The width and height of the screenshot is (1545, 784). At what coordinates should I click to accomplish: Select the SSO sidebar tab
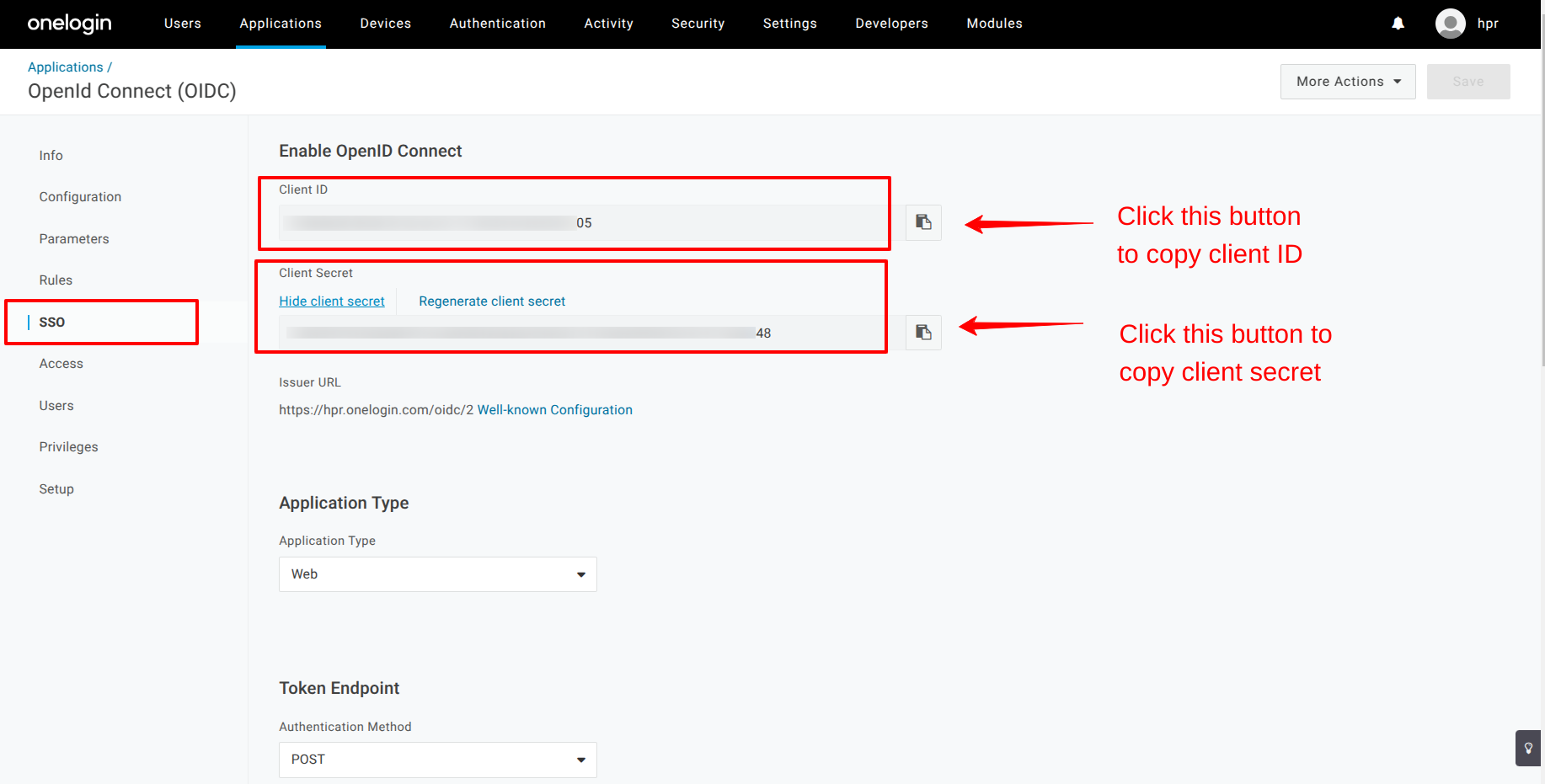(x=51, y=323)
